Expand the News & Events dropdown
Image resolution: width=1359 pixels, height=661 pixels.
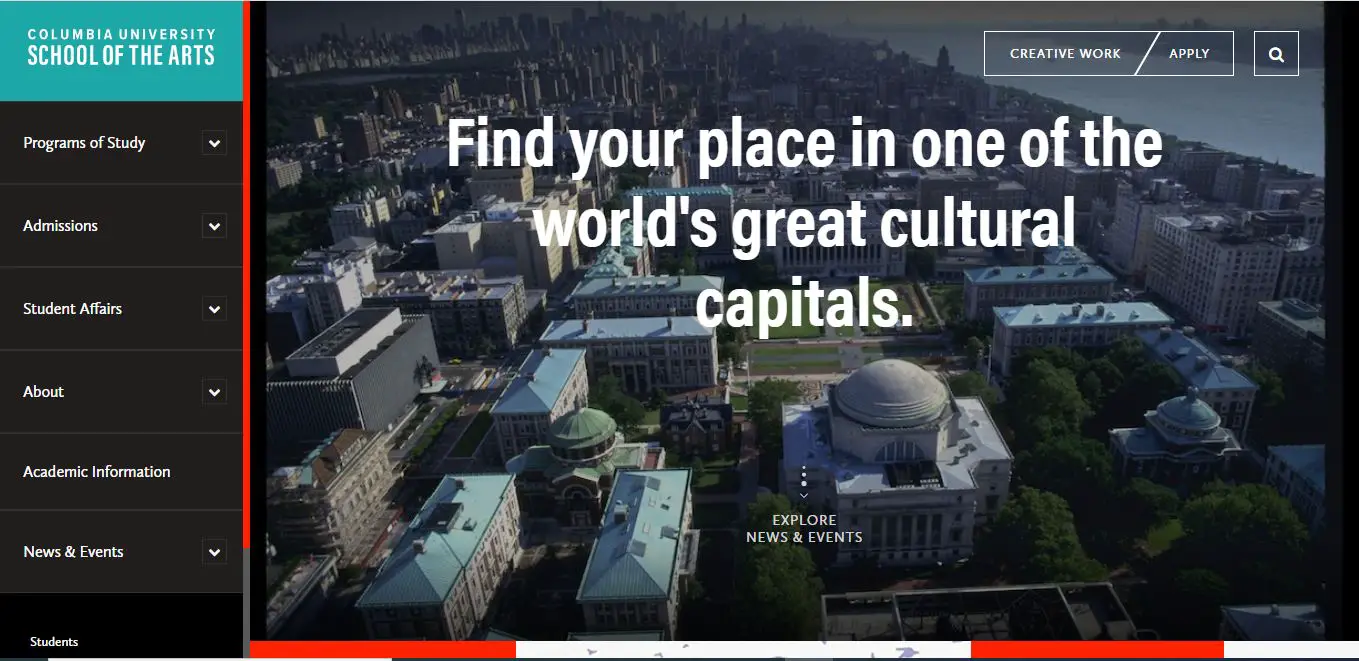pos(214,551)
